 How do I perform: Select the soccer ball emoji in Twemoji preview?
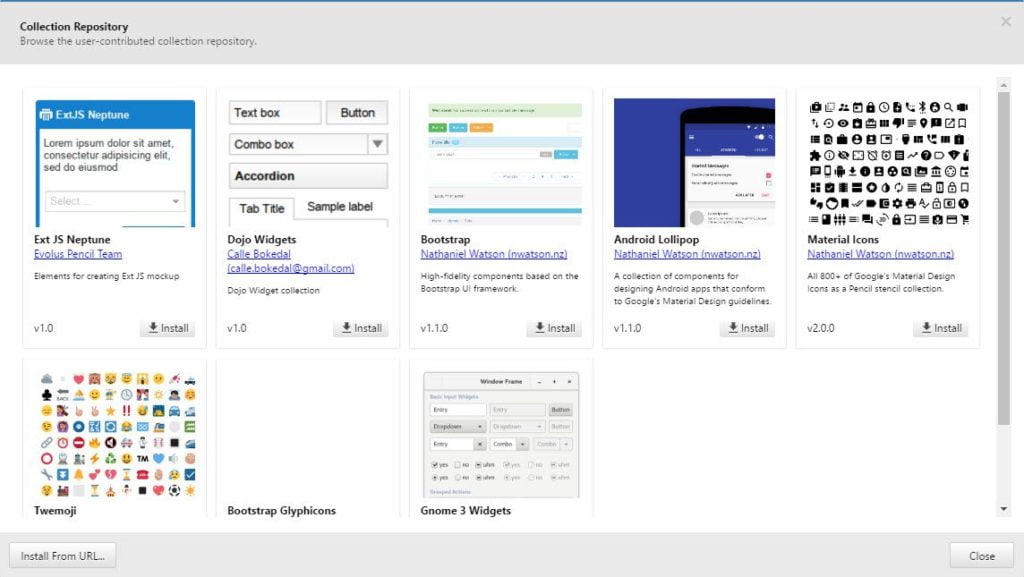pos(173,491)
